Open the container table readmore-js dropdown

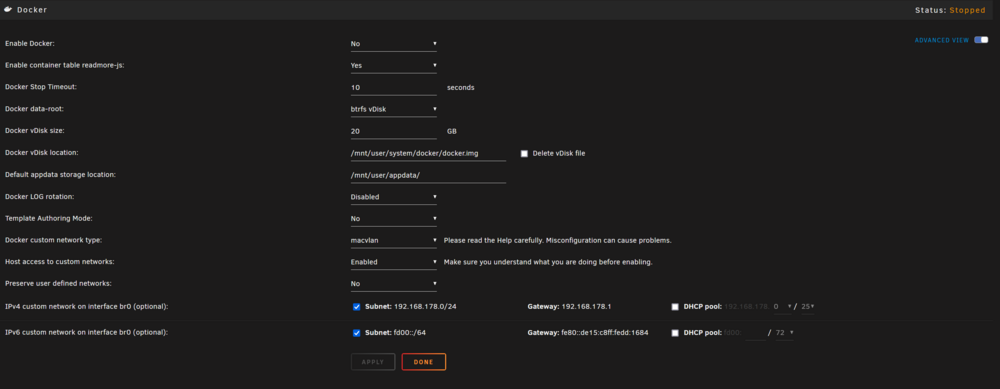click(393, 65)
